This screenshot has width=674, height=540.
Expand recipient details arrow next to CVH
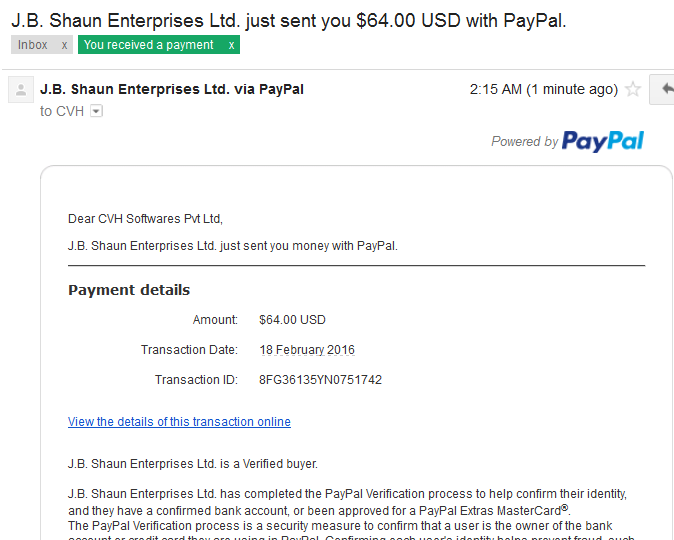96,111
